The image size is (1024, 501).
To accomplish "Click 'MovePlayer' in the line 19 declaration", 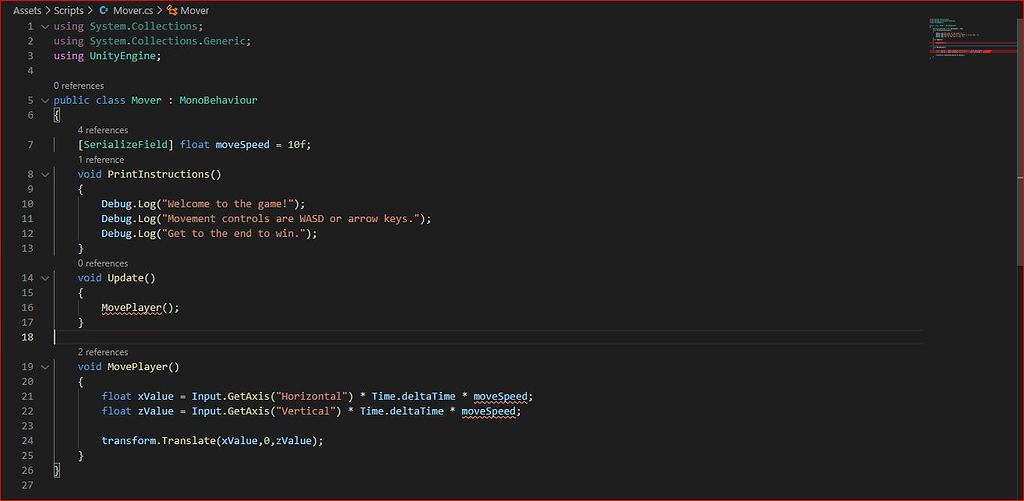I will 137,366.
